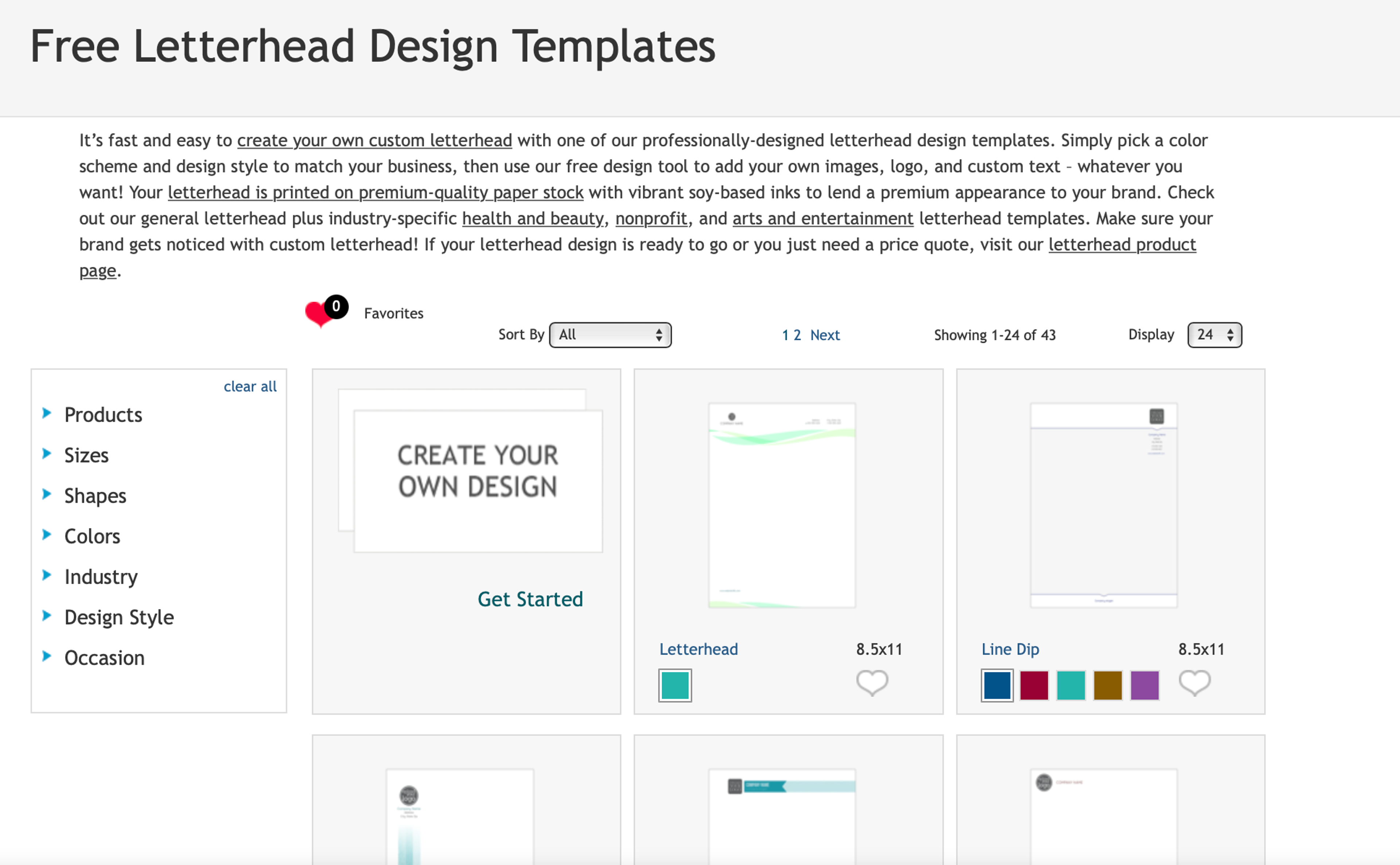
Task: Favorite the Letterhead template with its heart
Action: pos(872,683)
